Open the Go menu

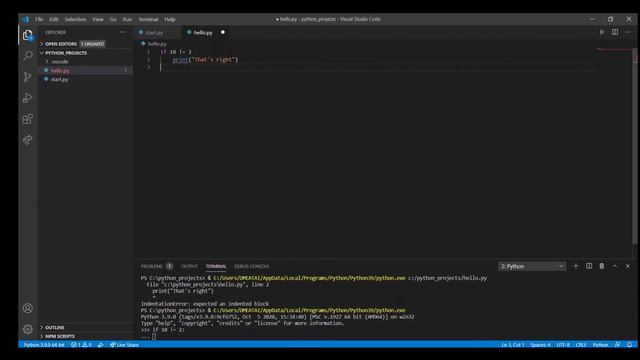coord(113,19)
